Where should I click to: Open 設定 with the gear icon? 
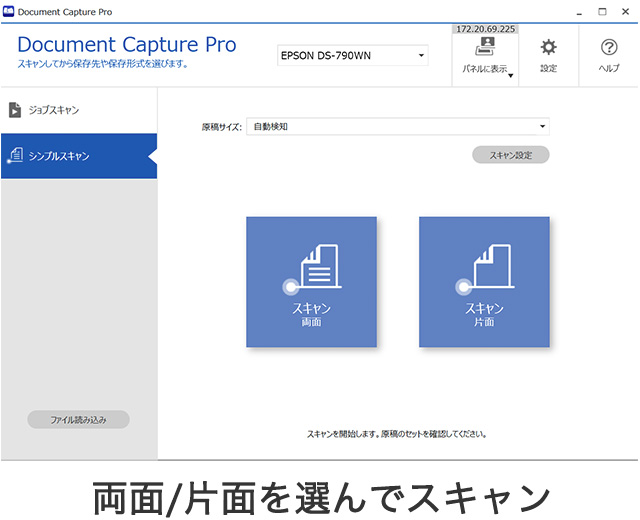pyautogui.click(x=549, y=48)
